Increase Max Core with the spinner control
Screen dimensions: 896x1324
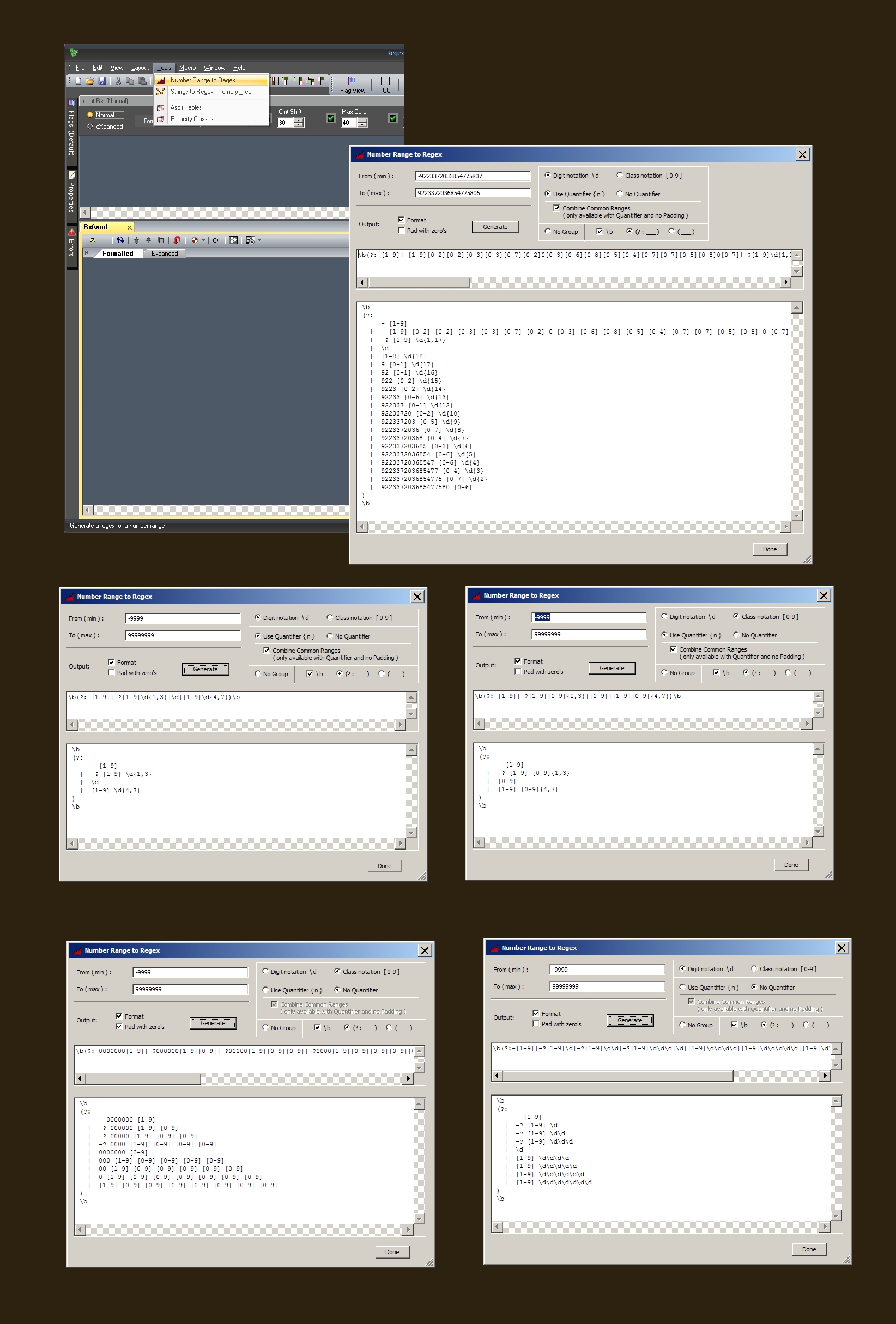[x=362, y=120]
